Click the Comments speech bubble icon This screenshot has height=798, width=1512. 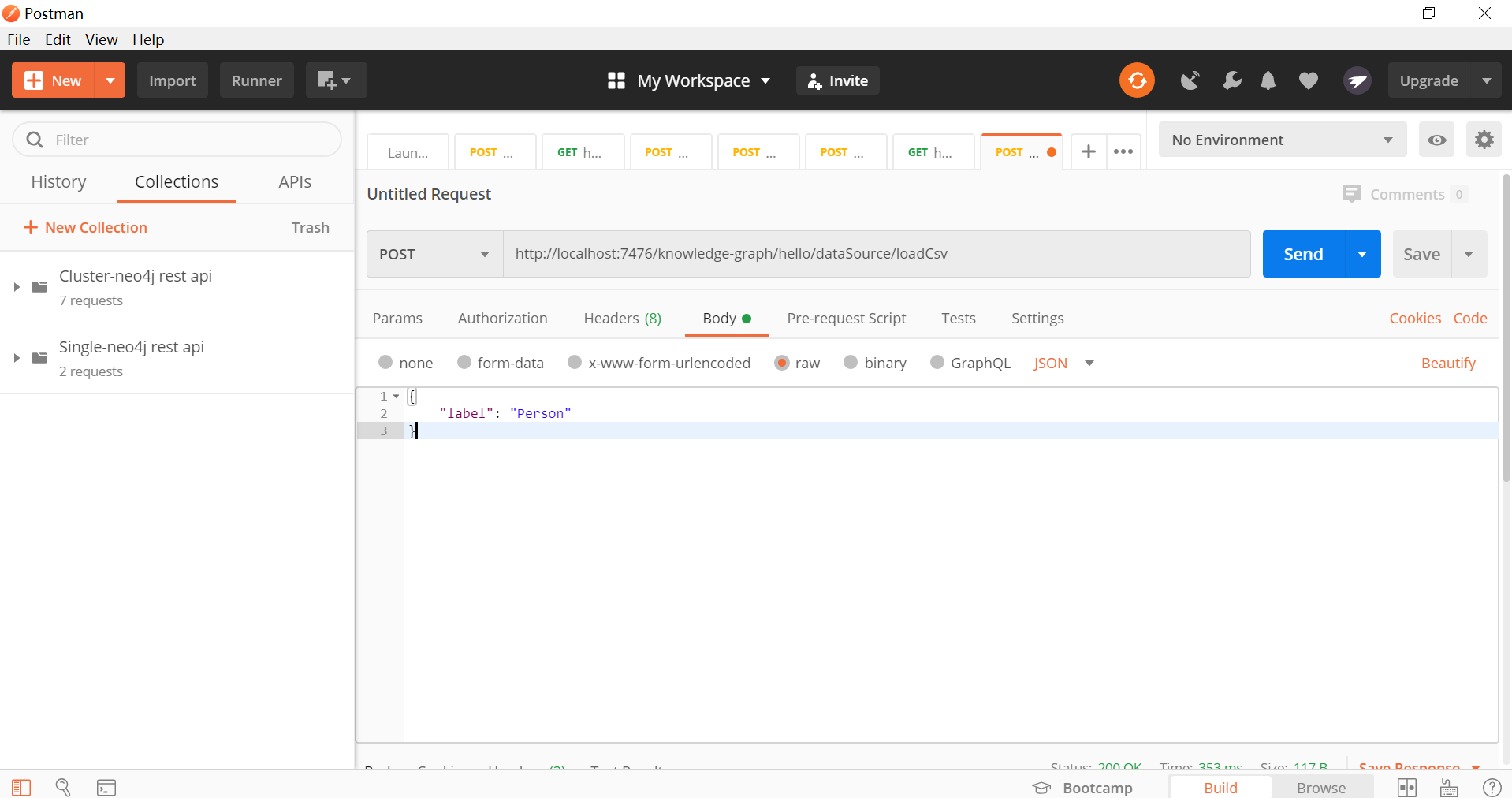point(1352,194)
